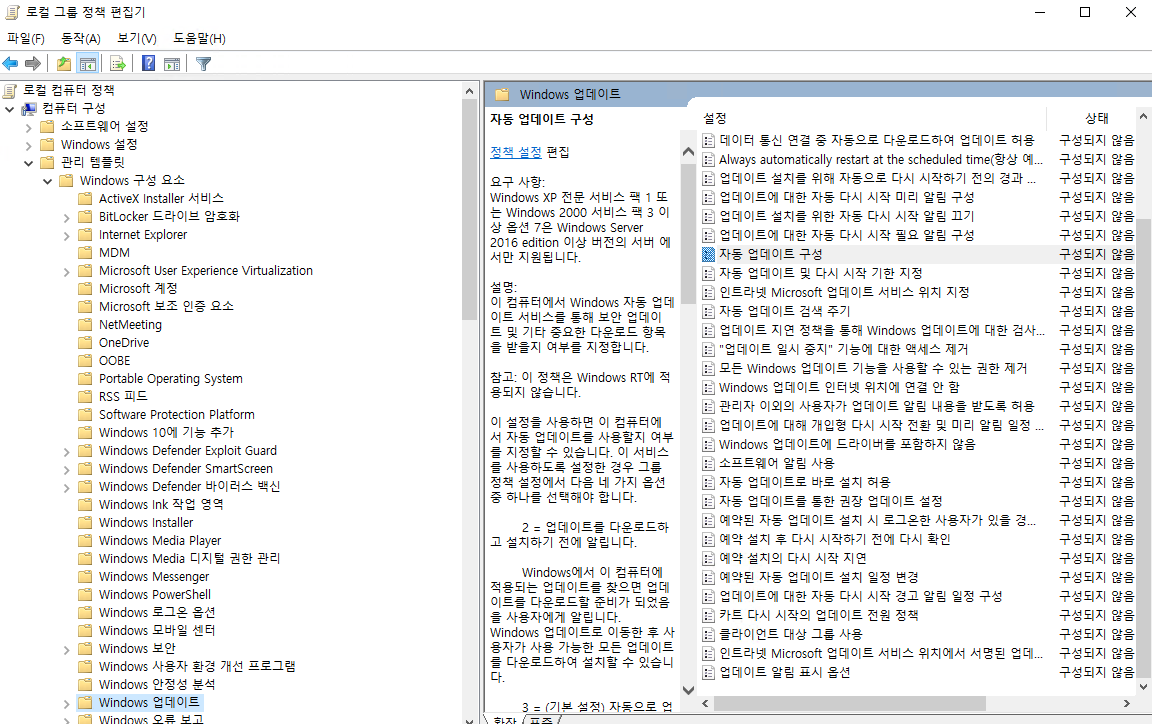The width and height of the screenshot is (1152, 724).
Task: Click the Up one level folder icon
Action: tap(64, 64)
